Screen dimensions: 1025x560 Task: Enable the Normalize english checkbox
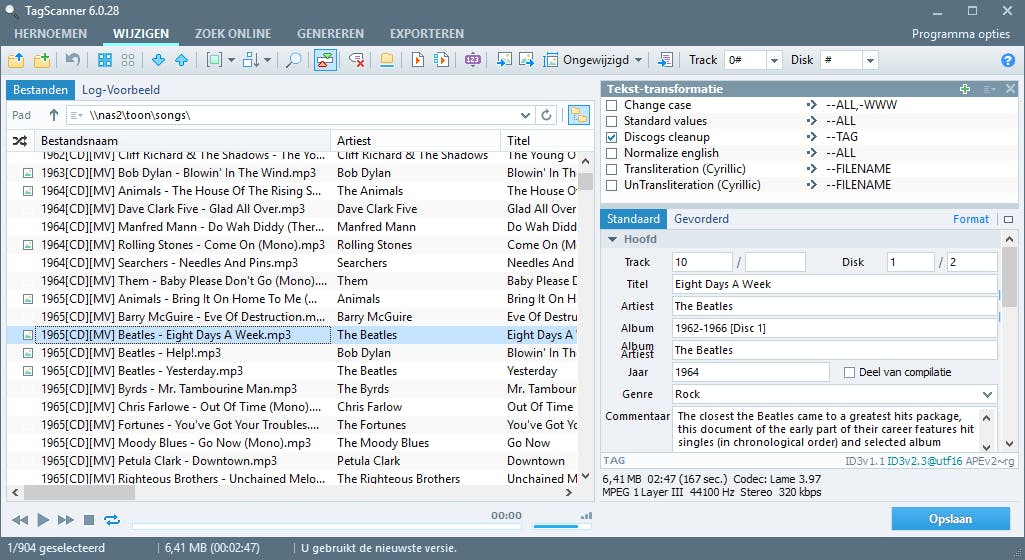(x=612, y=153)
